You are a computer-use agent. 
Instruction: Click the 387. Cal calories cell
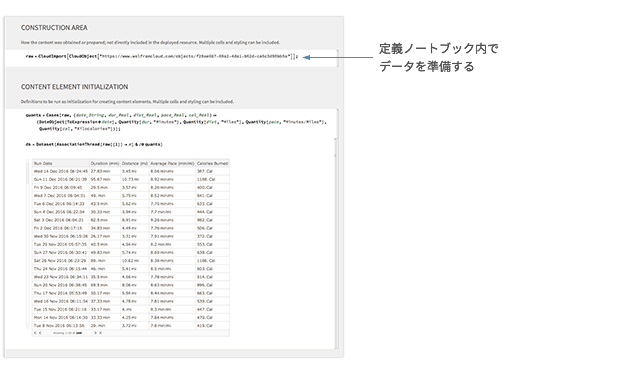pos(212,171)
